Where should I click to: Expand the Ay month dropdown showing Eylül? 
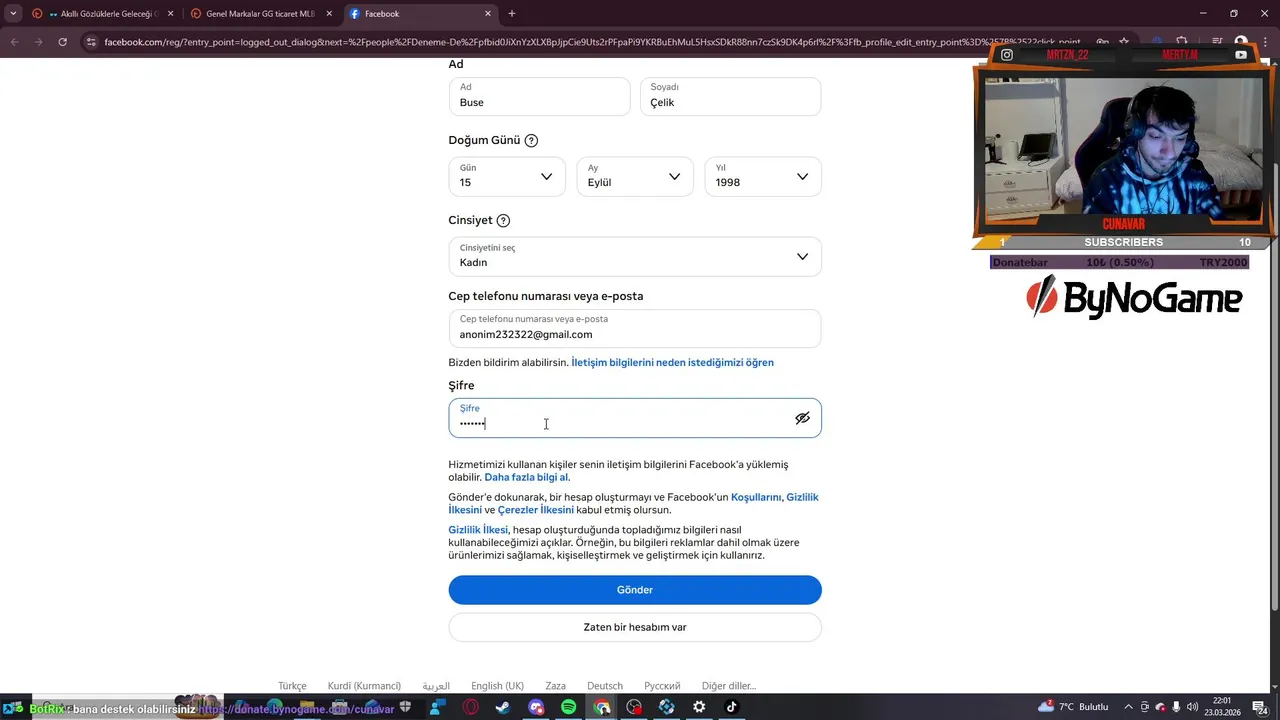[635, 176]
